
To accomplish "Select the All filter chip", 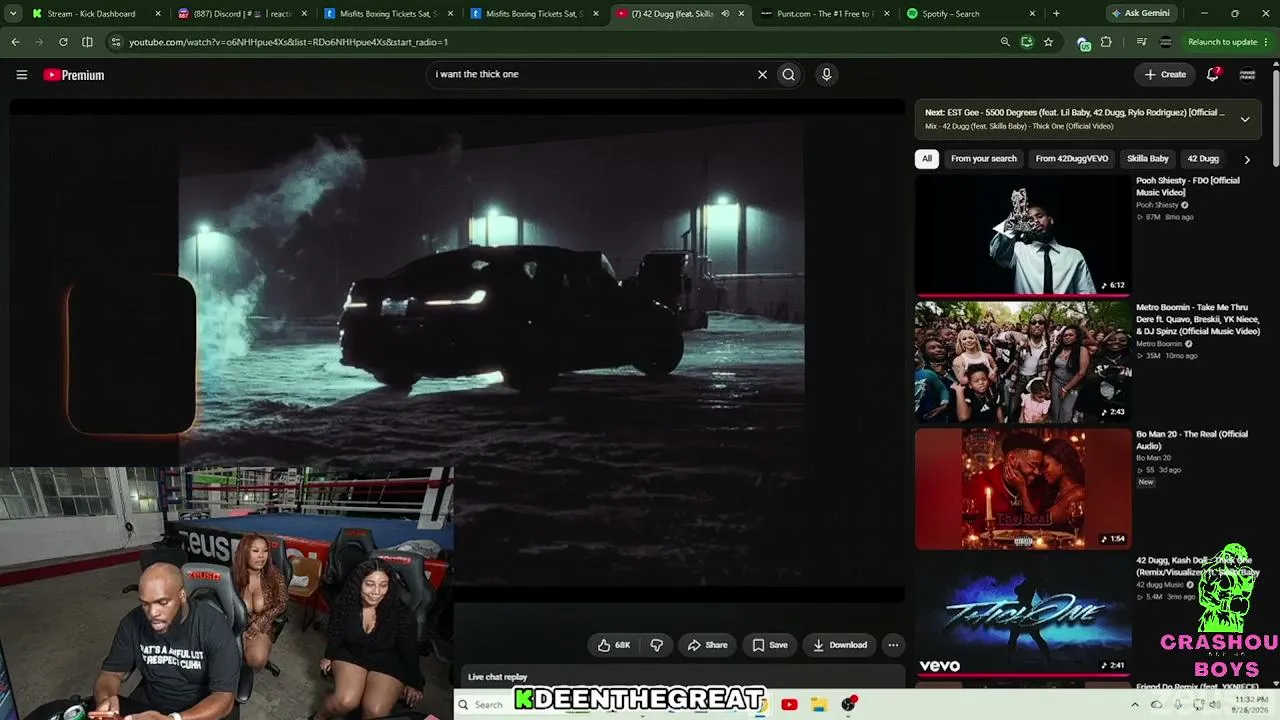I will pyautogui.click(x=927, y=159).
